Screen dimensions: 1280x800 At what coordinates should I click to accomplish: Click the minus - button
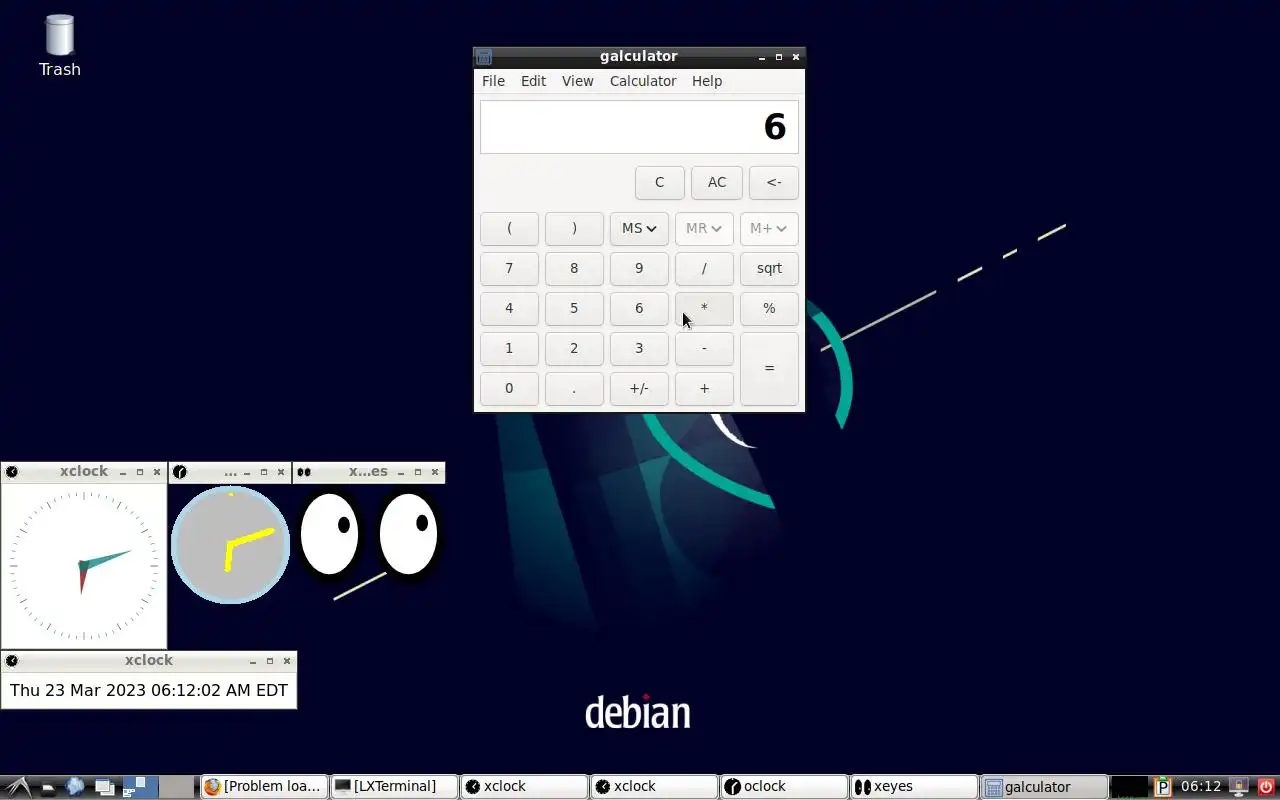(x=704, y=348)
